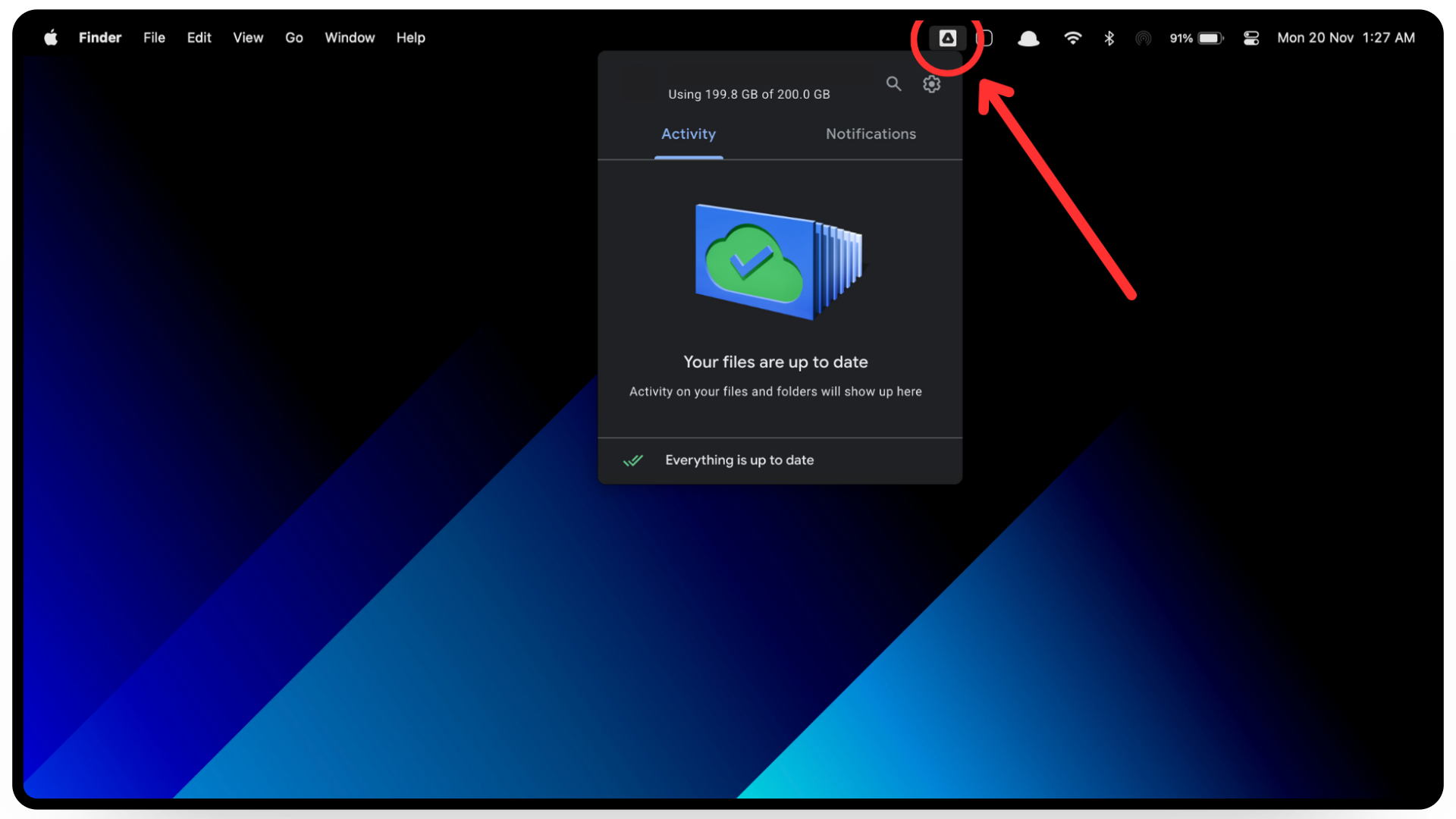Click the hat-shaped menu bar icon
1456x819 pixels.
(x=1028, y=38)
